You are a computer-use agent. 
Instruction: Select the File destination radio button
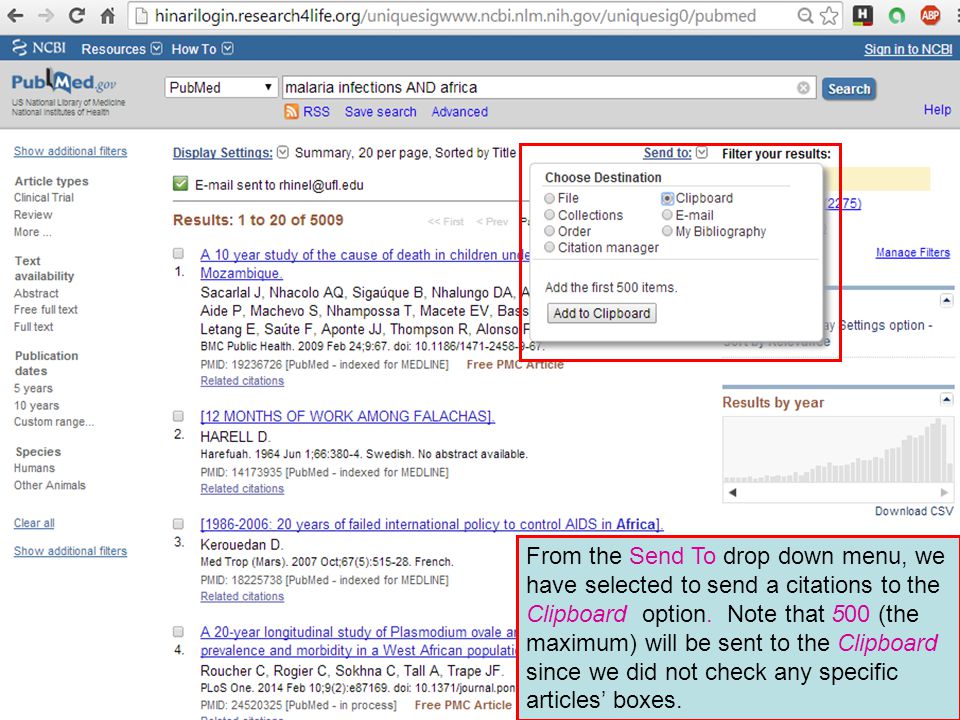coord(549,198)
